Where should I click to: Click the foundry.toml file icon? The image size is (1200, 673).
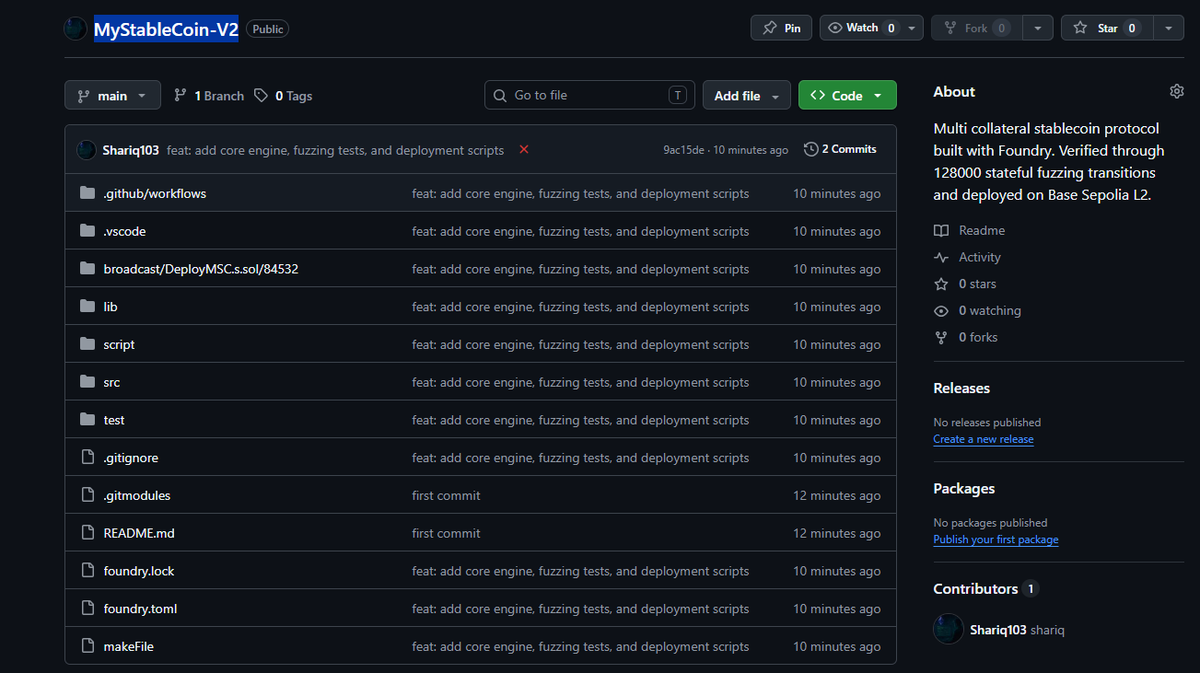[x=87, y=609]
